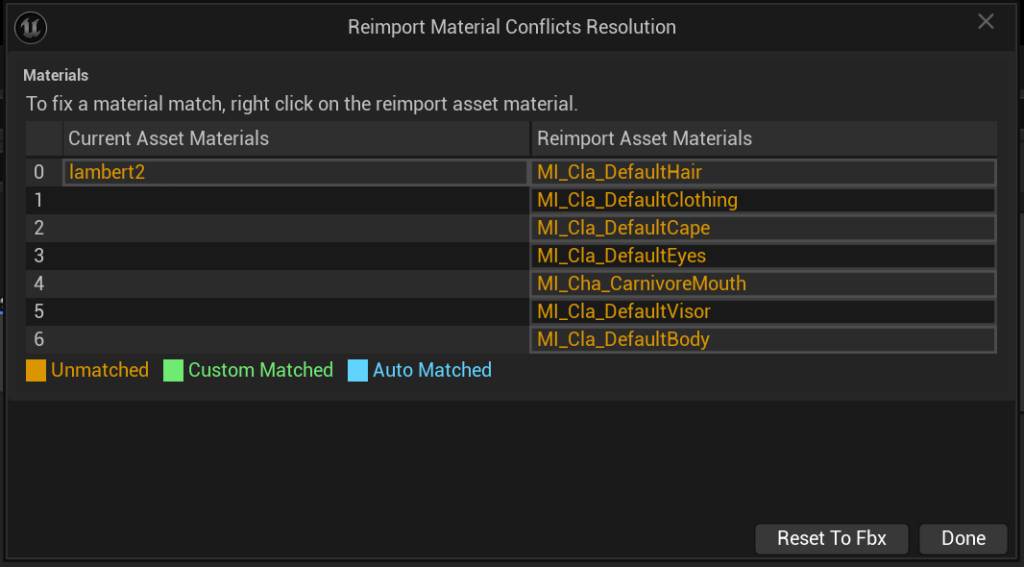Click the Reimport Asset Materials column header
The width and height of the screenshot is (1024, 567).
click(763, 138)
